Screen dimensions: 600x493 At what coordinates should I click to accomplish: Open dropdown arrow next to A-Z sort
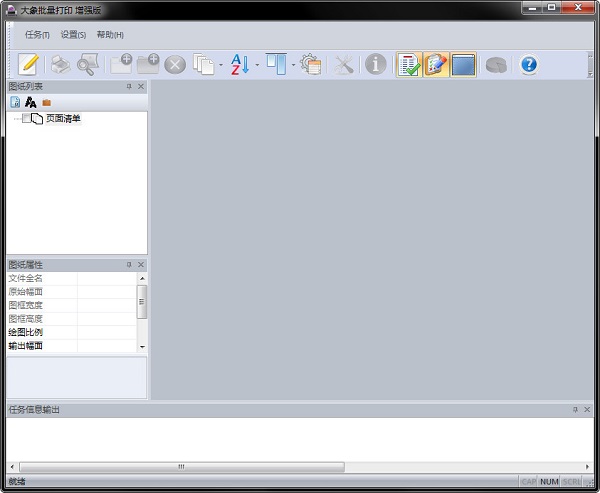click(257, 66)
